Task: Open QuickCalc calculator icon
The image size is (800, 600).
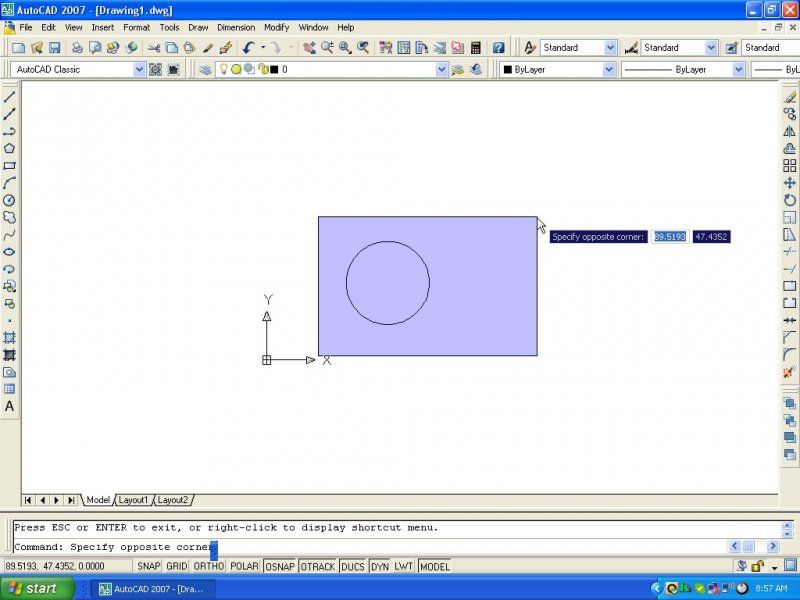Action: 475,47
